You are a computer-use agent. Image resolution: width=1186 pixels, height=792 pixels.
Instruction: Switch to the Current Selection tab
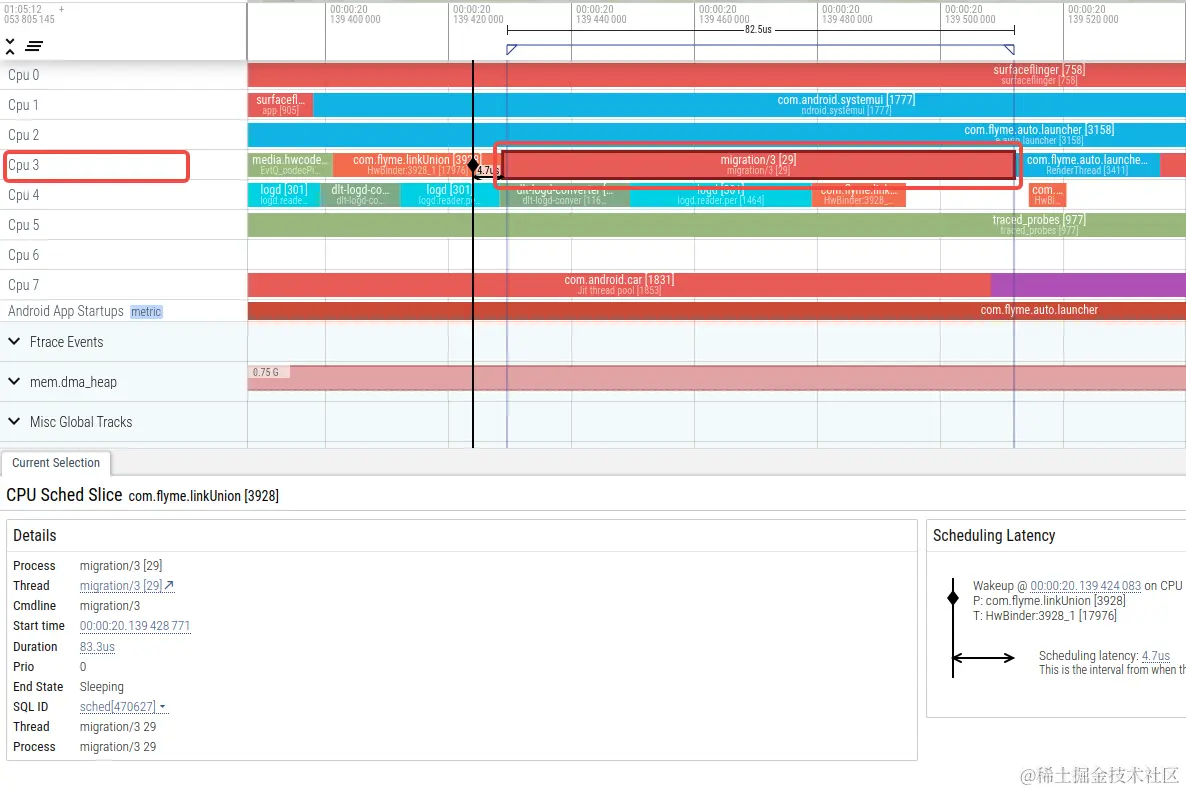point(56,463)
